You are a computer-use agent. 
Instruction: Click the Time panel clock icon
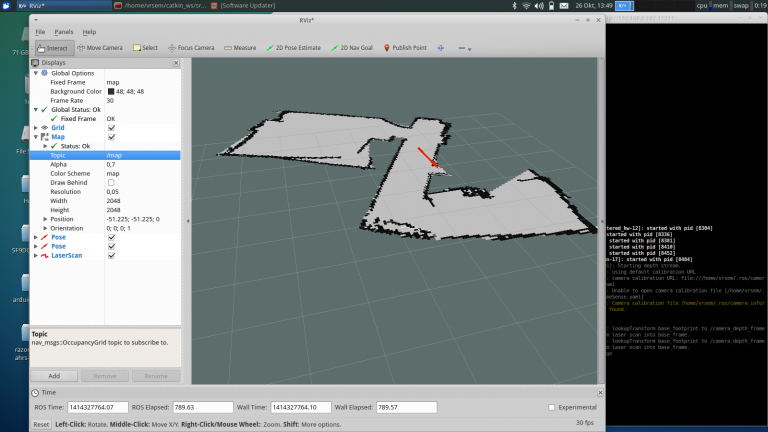click(x=35, y=393)
